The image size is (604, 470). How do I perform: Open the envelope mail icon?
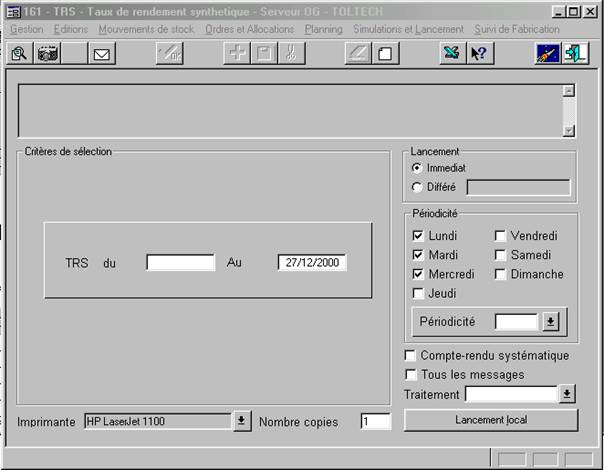tap(101, 54)
